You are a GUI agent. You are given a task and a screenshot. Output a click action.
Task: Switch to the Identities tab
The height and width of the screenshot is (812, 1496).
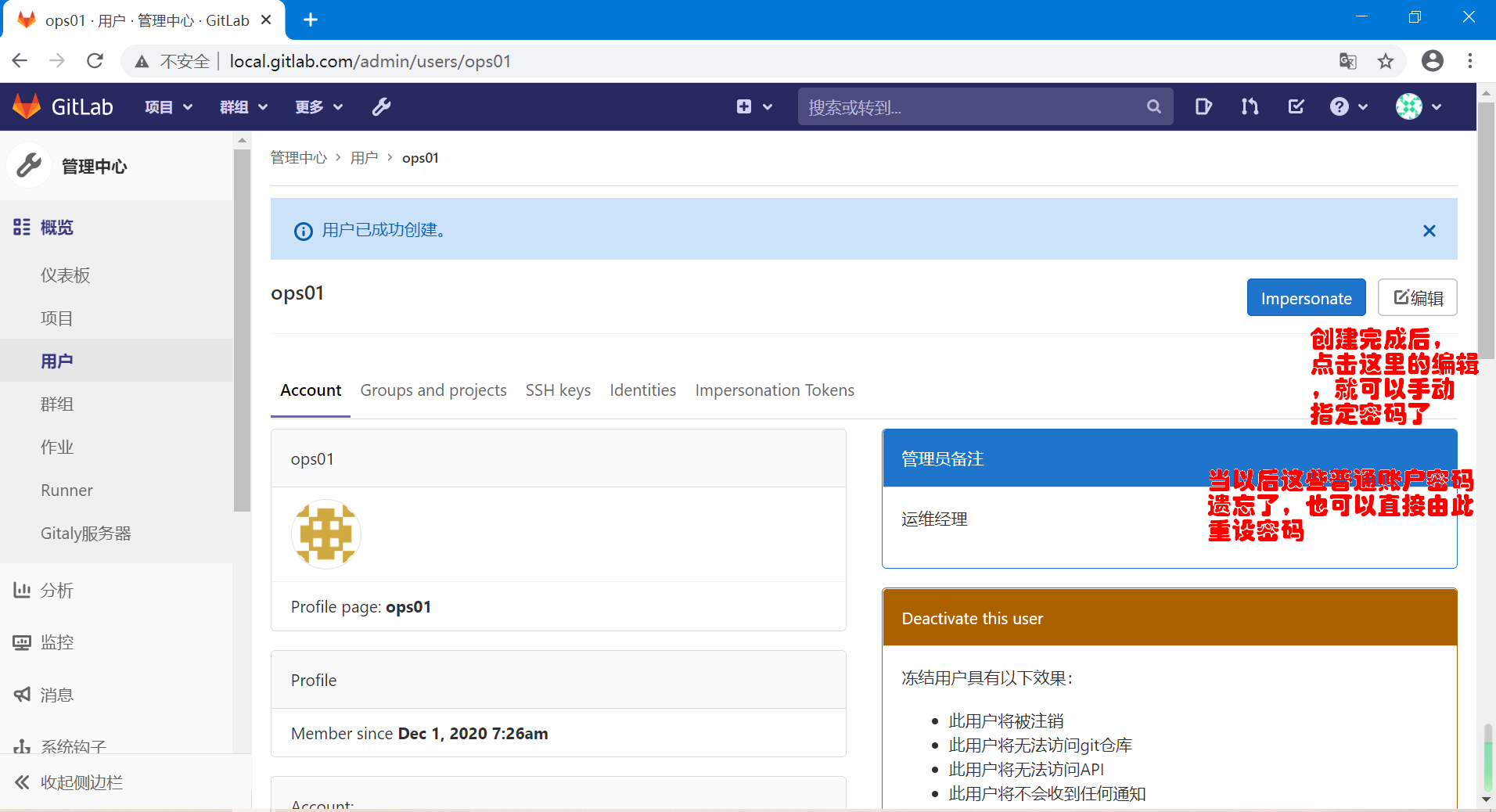coord(642,390)
